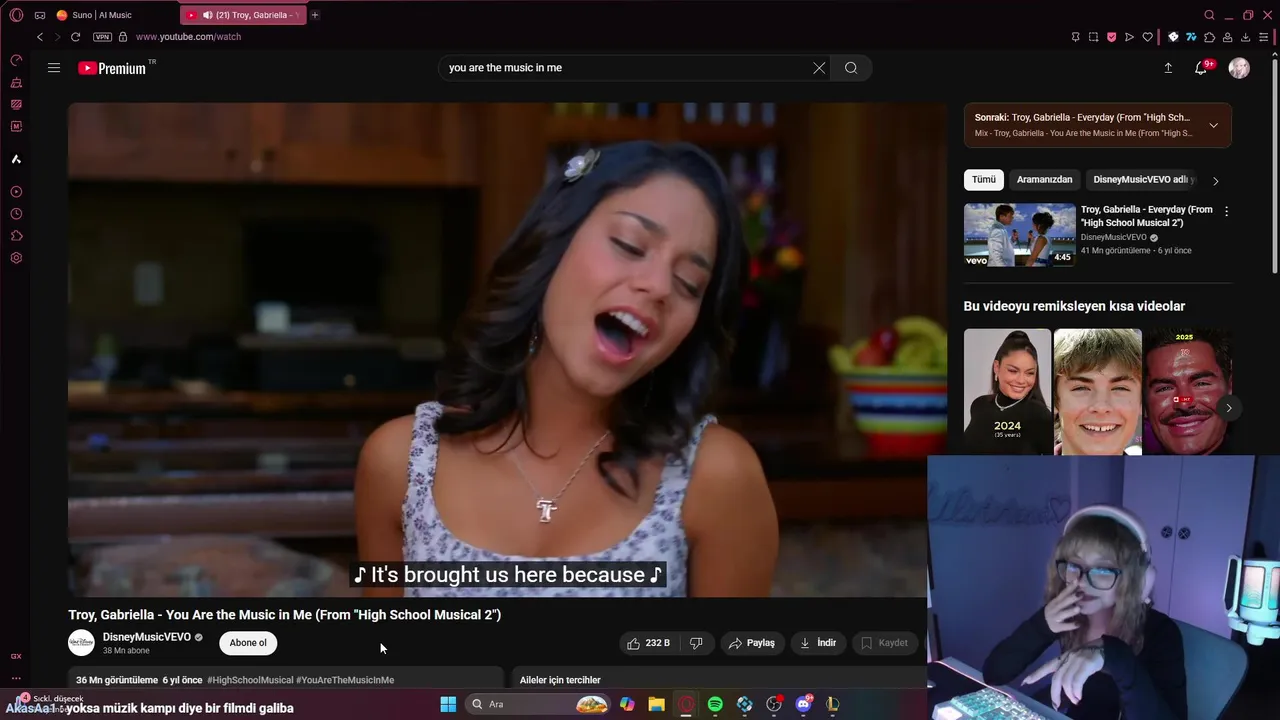This screenshot has width=1280, height=720.
Task: Open a new browser tab
Action: pos(315,15)
